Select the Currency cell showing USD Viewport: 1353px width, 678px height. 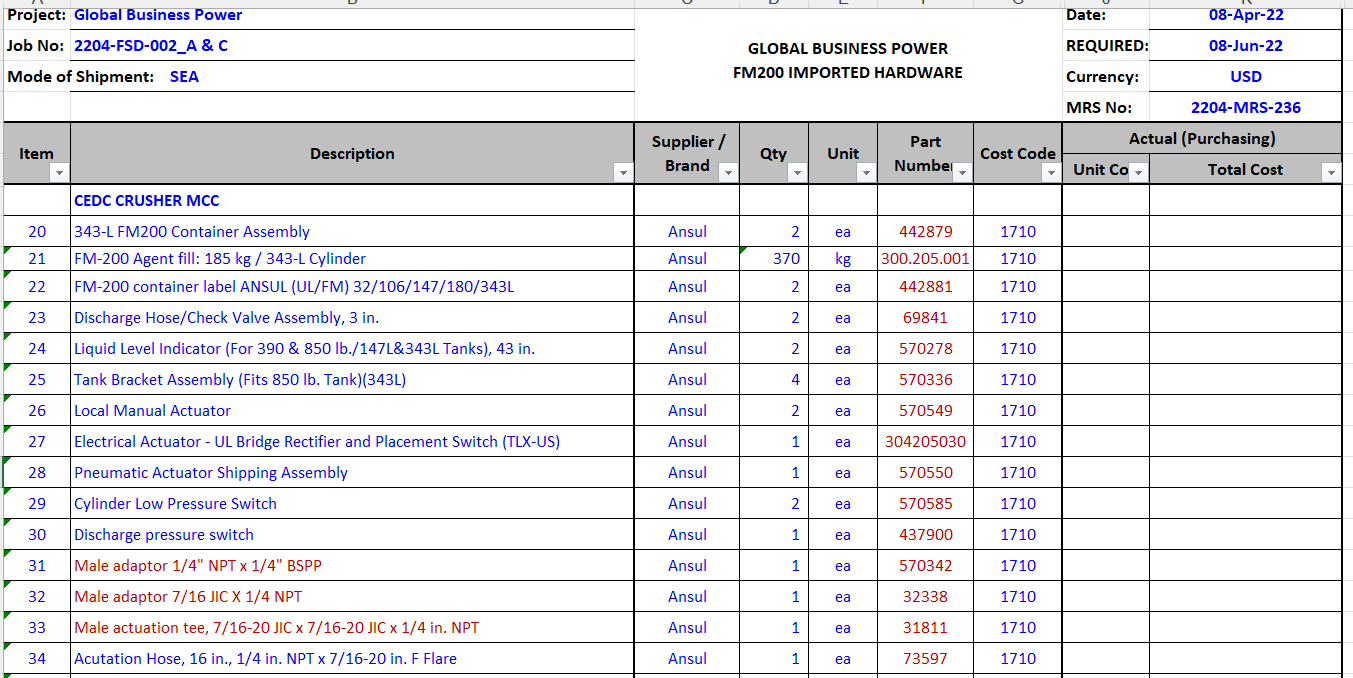coord(1245,77)
